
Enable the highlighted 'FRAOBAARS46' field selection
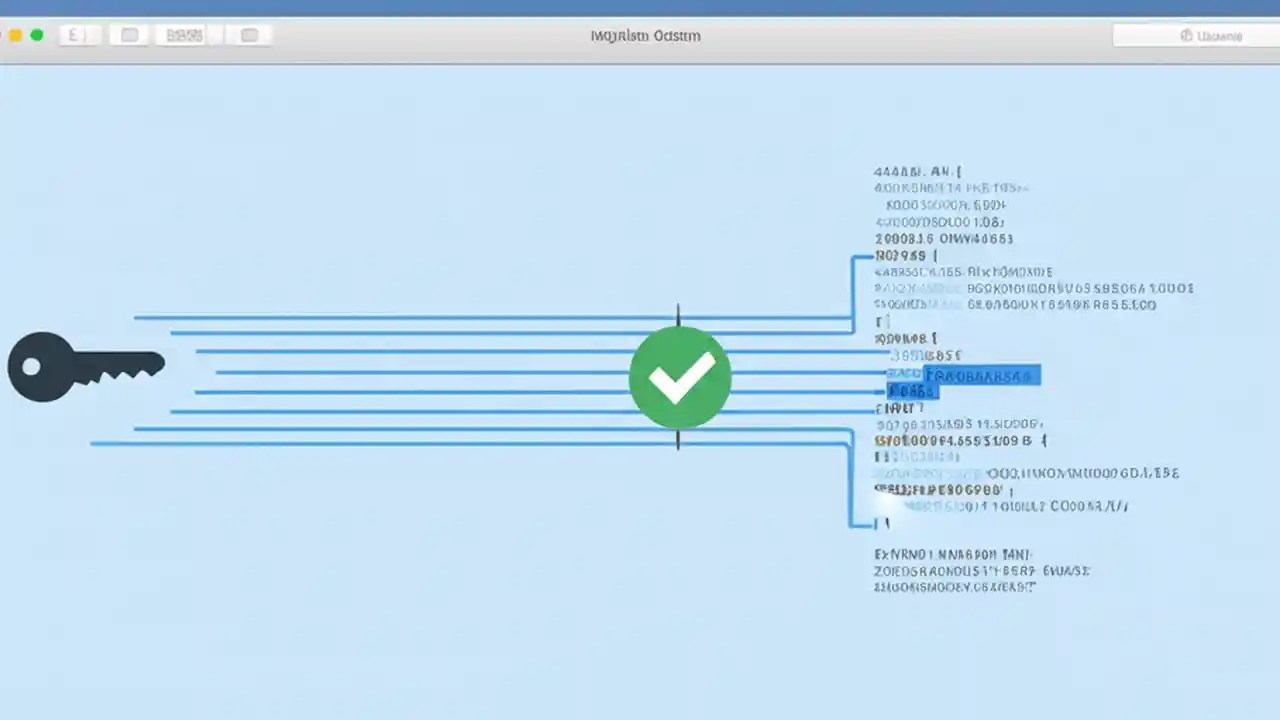click(981, 375)
